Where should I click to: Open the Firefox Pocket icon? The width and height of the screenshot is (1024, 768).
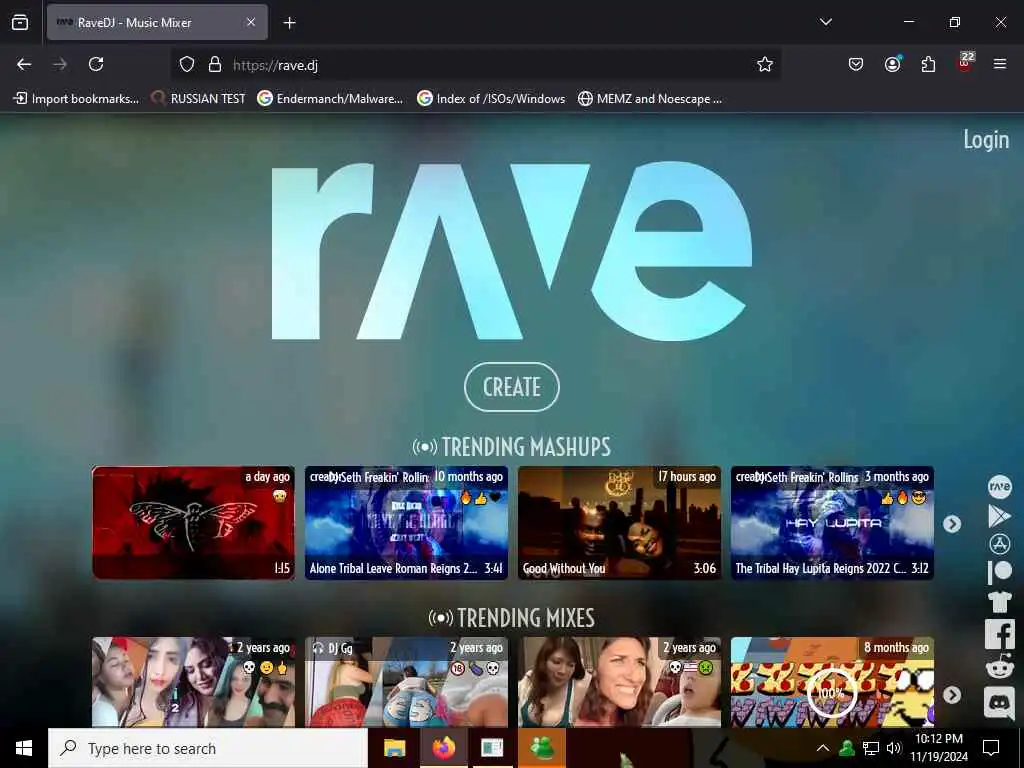point(856,64)
